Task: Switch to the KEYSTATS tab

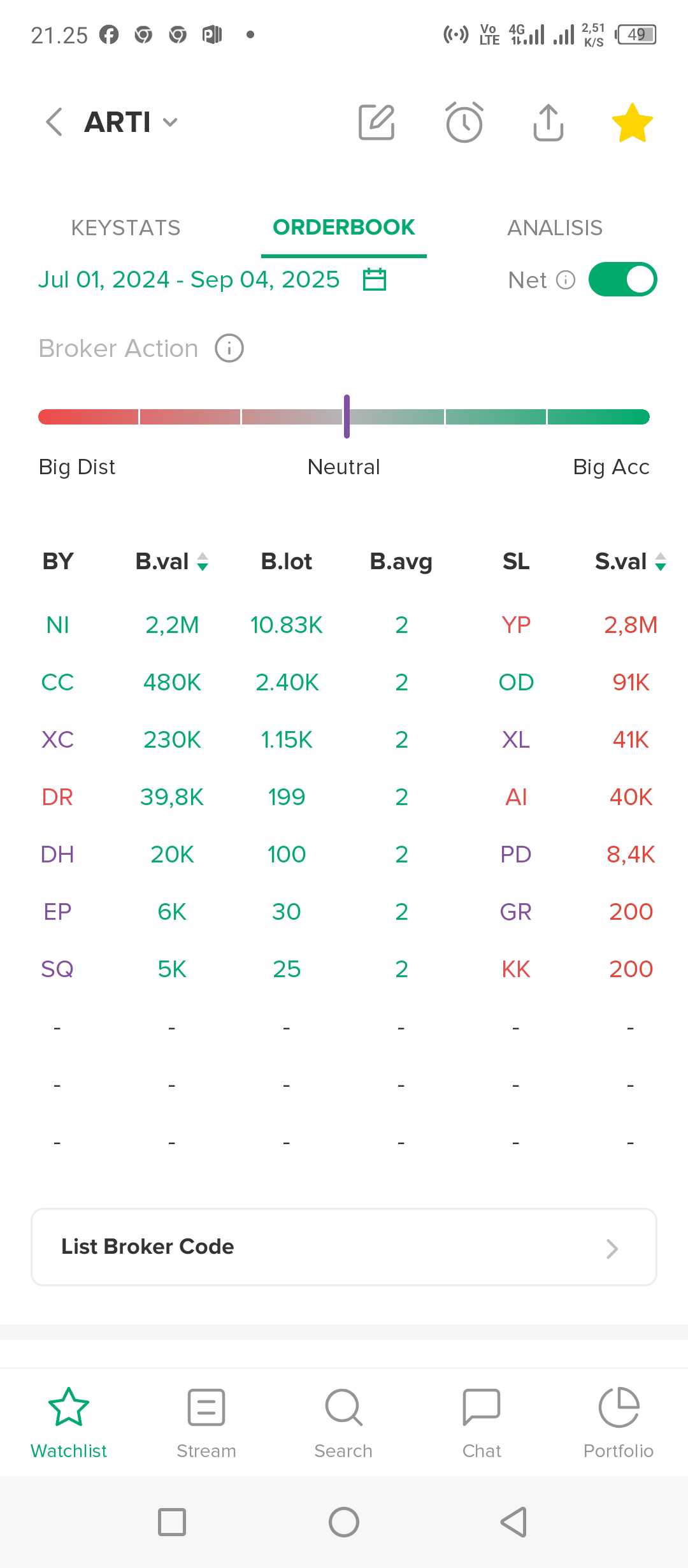Action: click(x=126, y=228)
